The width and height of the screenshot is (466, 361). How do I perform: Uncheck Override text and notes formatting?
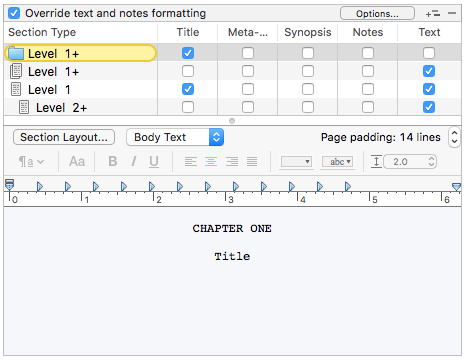14,13
